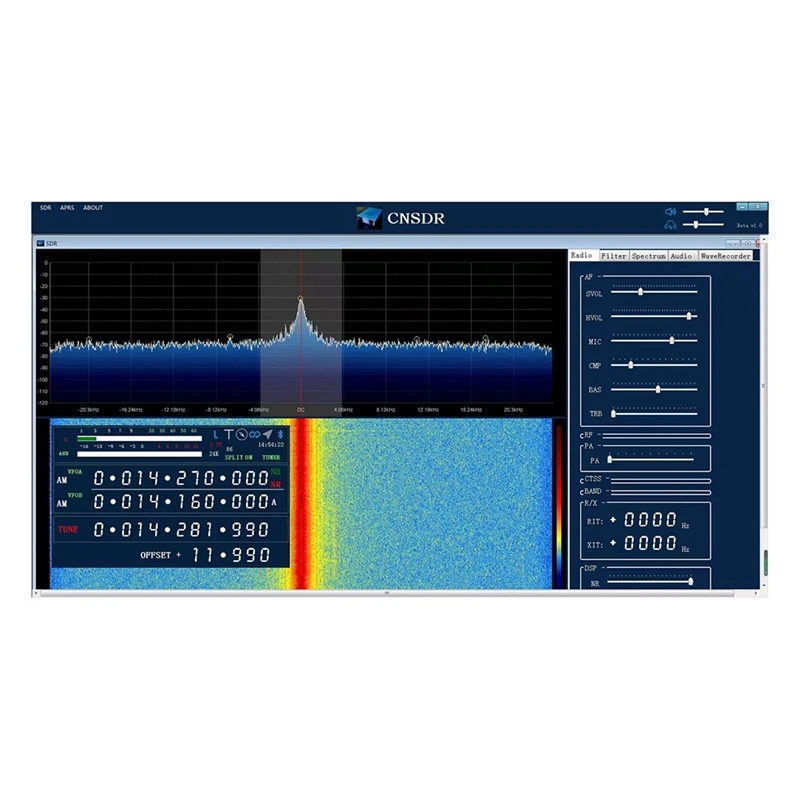The height and width of the screenshot is (800, 800).
Task: Adjust the MIC slider
Action: (x=672, y=340)
